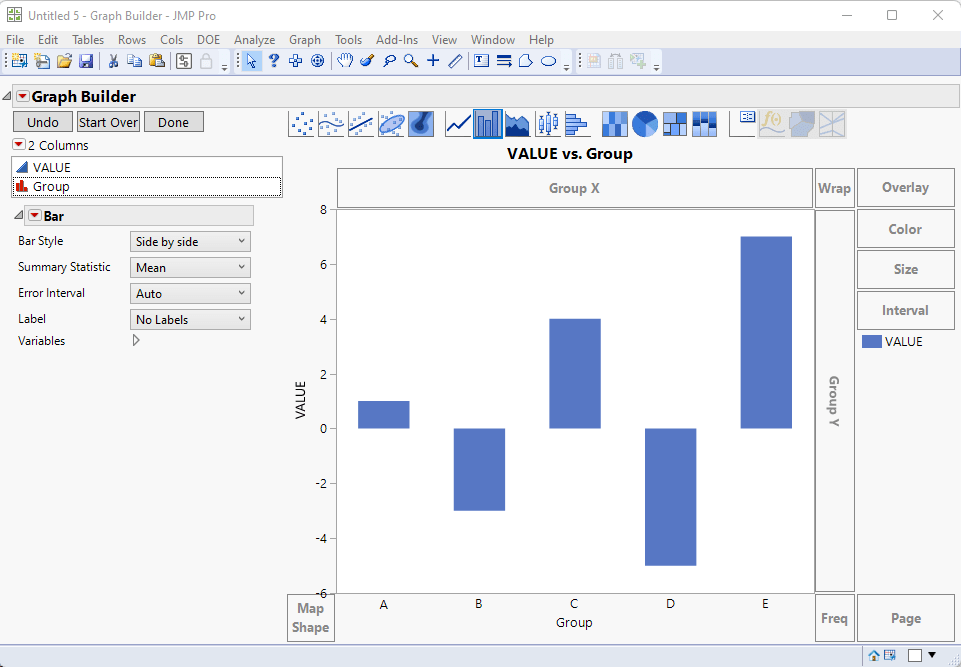The image size is (961, 667).
Task: Open the Graph Builder red triangle menu
Action: point(23,96)
